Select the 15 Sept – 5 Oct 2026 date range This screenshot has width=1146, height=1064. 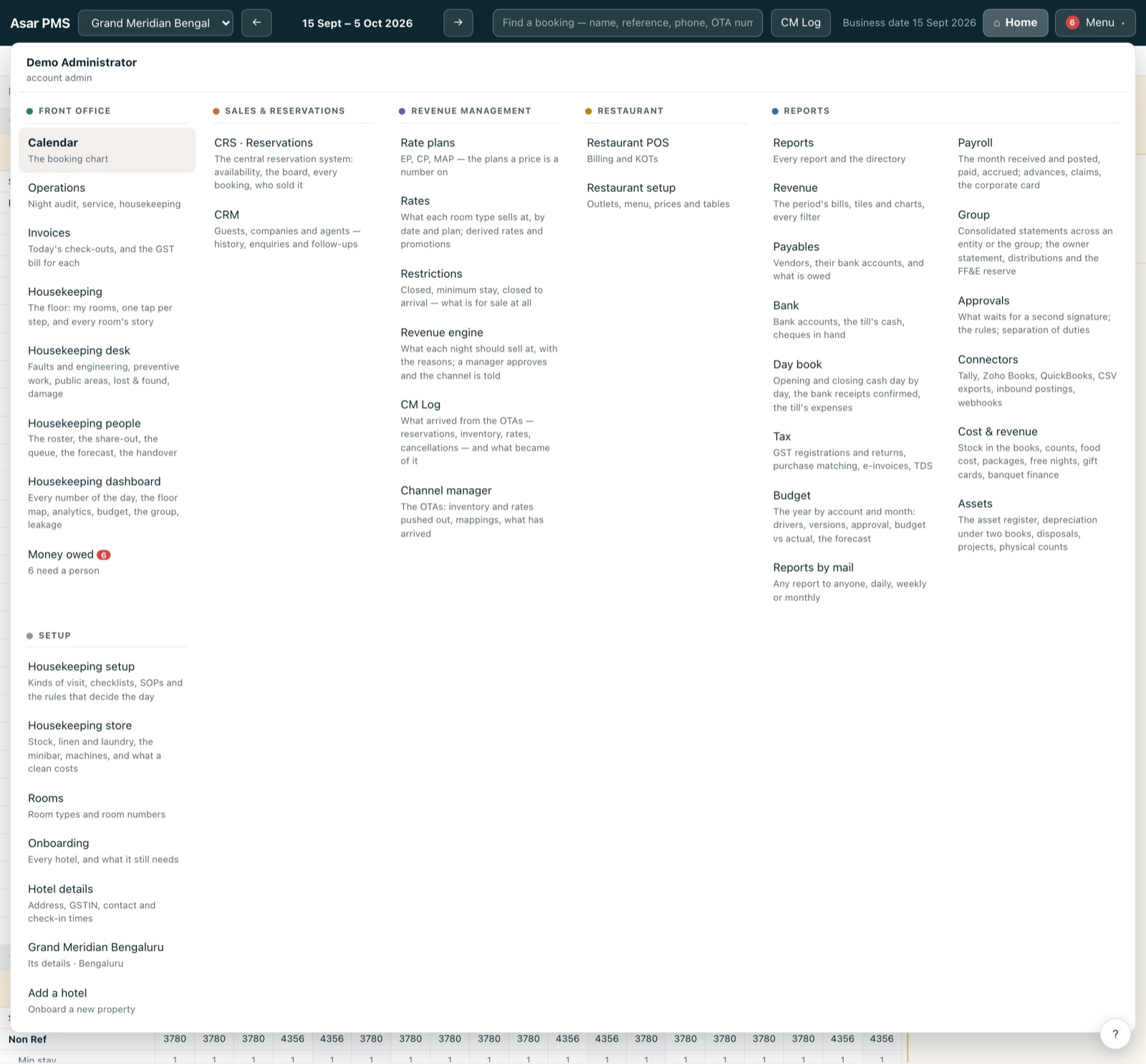click(357, 23)
